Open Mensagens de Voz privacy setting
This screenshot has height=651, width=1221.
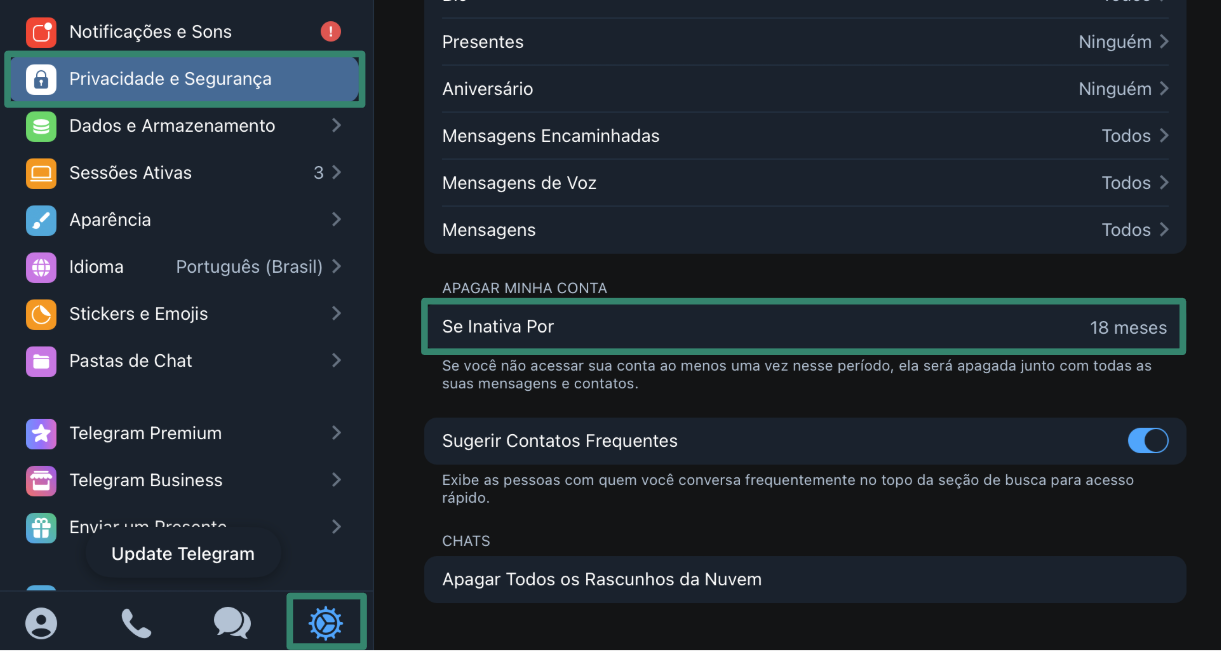(x=804, y=183)
